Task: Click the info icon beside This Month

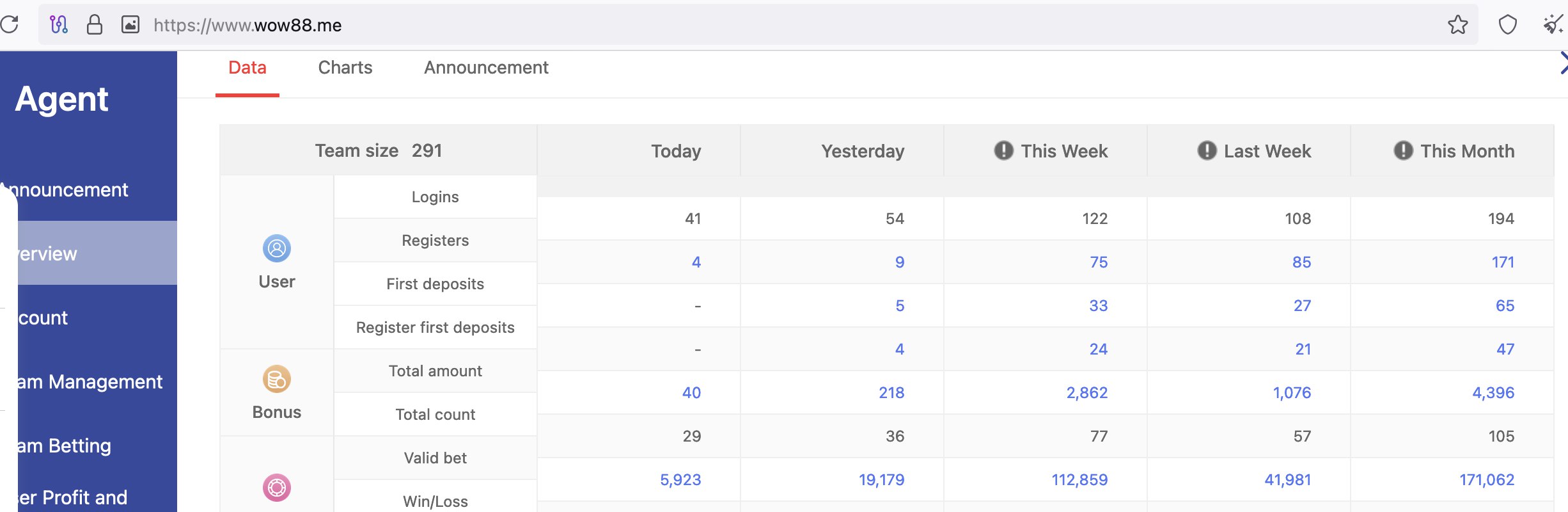Action: (1402, 150)
